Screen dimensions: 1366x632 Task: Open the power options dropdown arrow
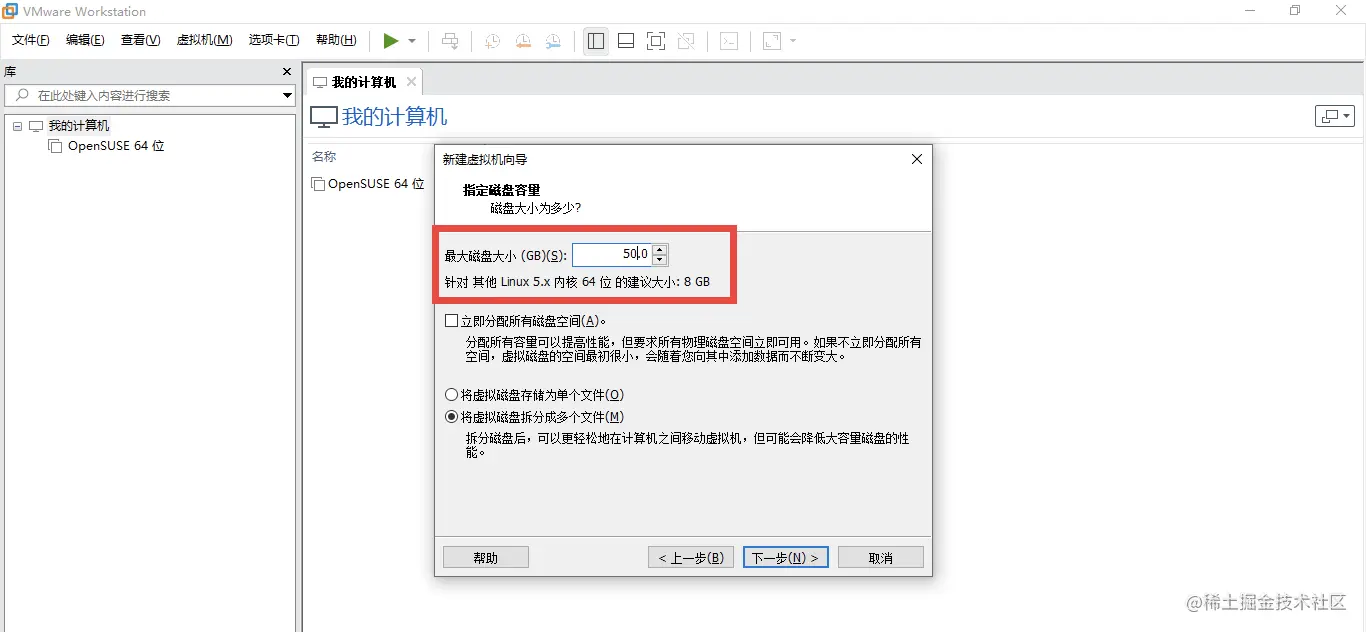[x=412, y=41]
